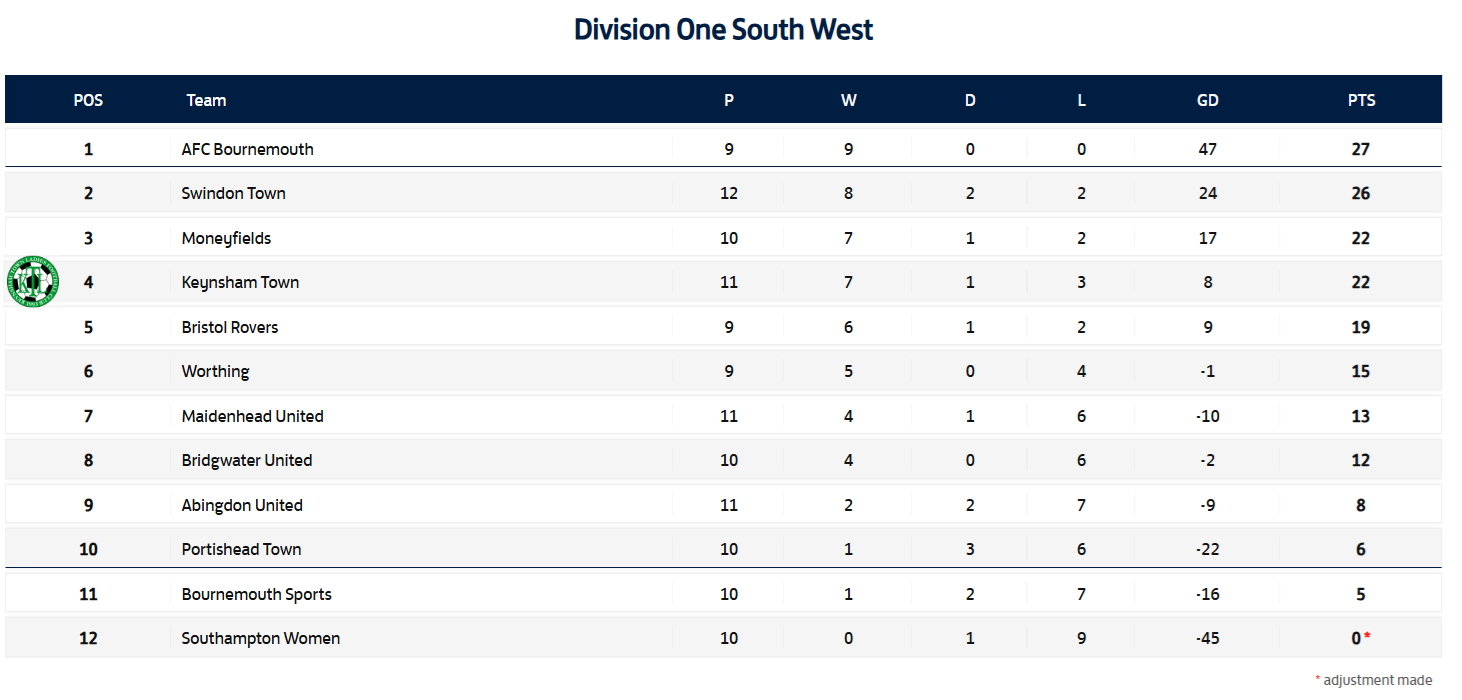1462x700 pixels.
Task: Select Keynsham Town in the table
Action: tap(240, 282)
